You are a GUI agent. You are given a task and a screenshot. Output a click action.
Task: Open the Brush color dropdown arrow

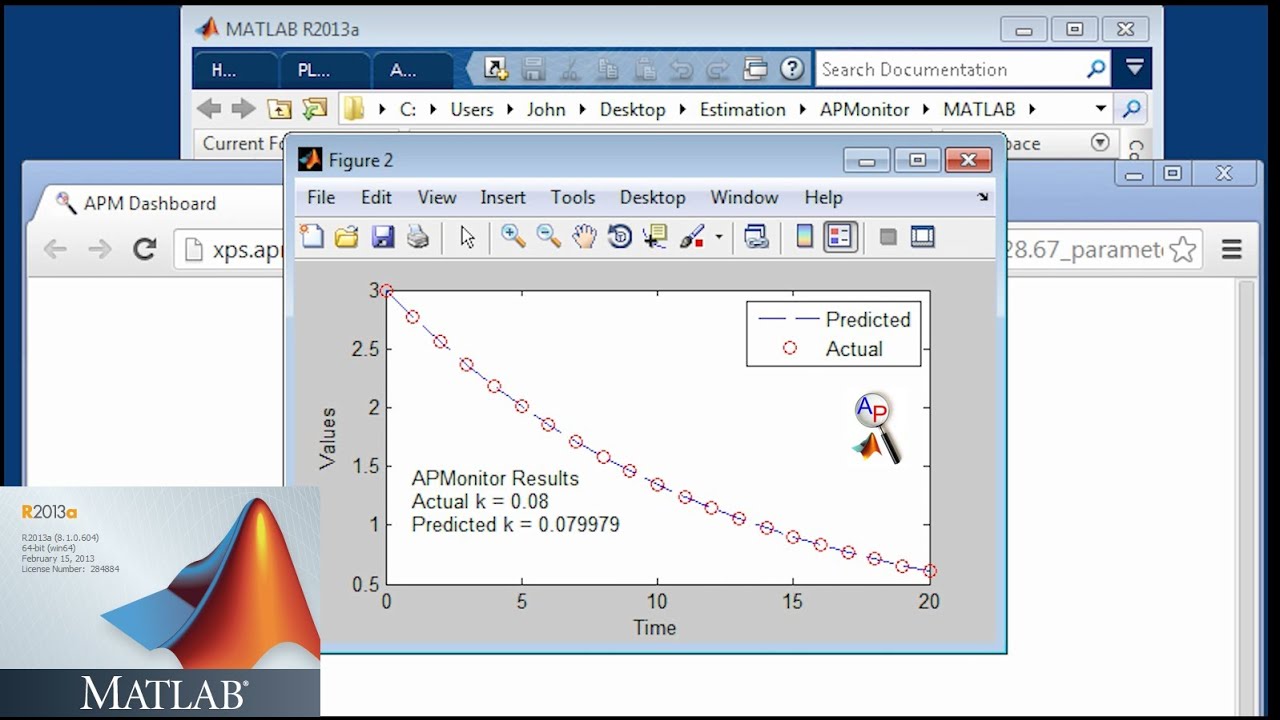pyautogui.click(x=718, y=238)
